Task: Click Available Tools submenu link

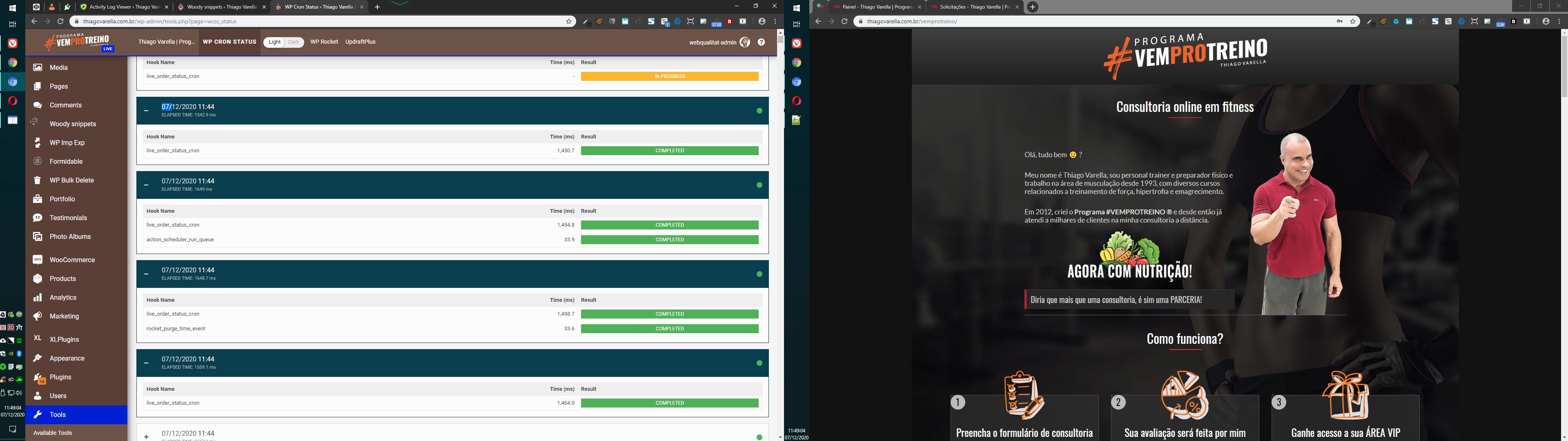Action: (x=53, y=433)
